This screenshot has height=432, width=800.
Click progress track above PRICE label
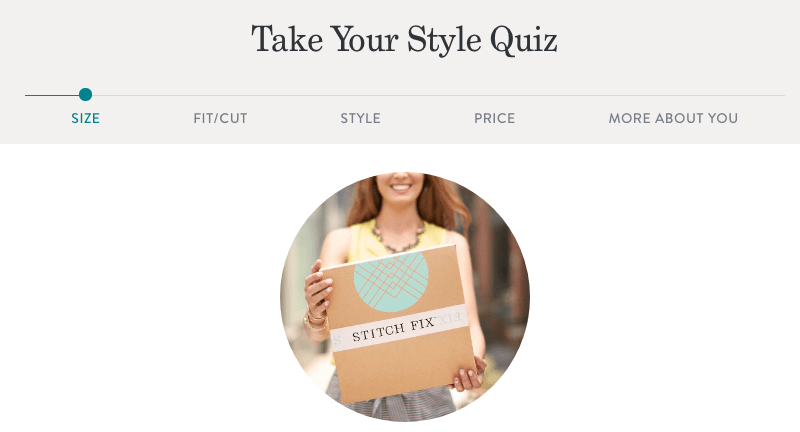tap(494, 95)
